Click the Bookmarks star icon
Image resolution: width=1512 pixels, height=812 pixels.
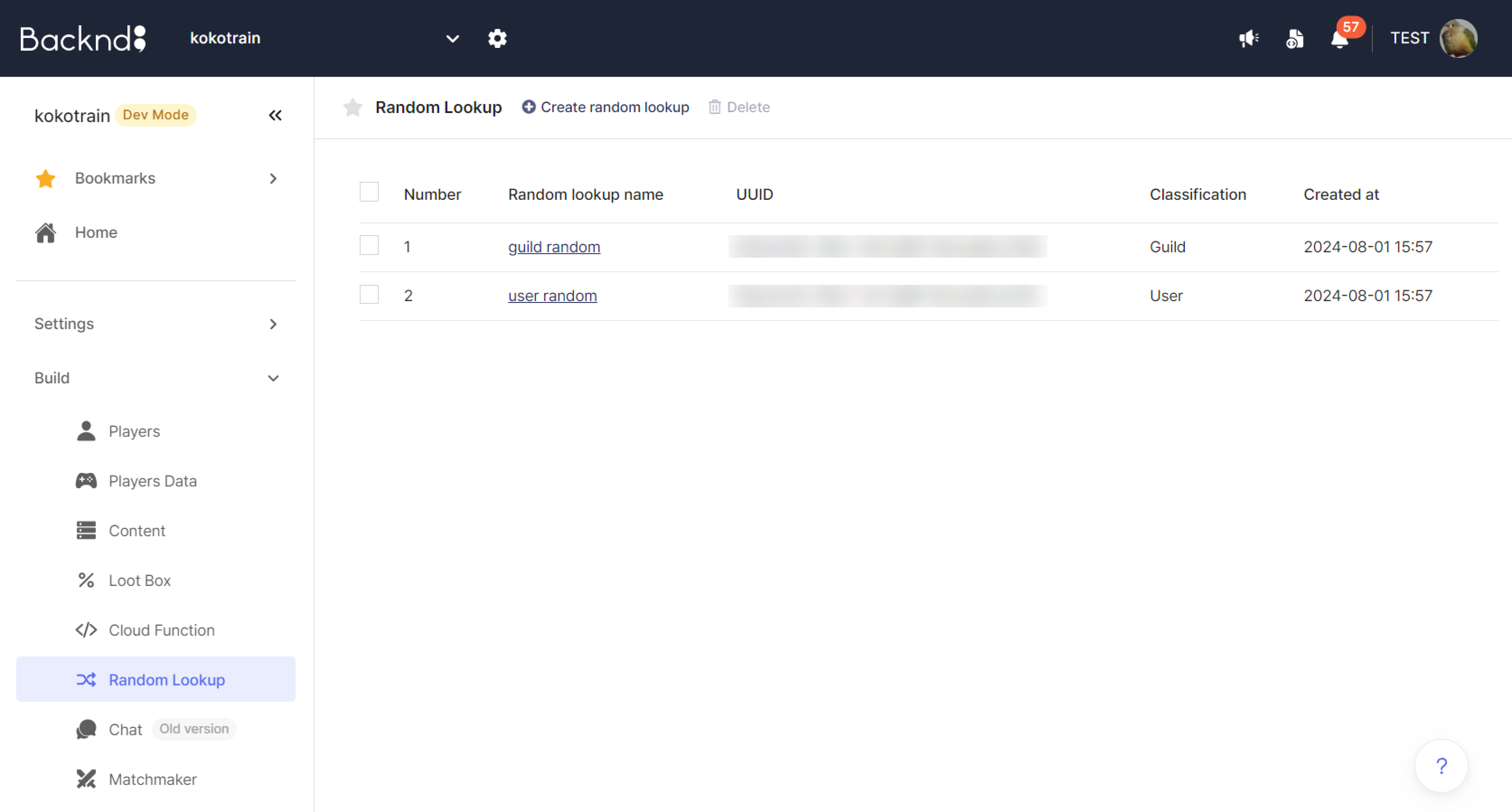click(x=46, y=179)
